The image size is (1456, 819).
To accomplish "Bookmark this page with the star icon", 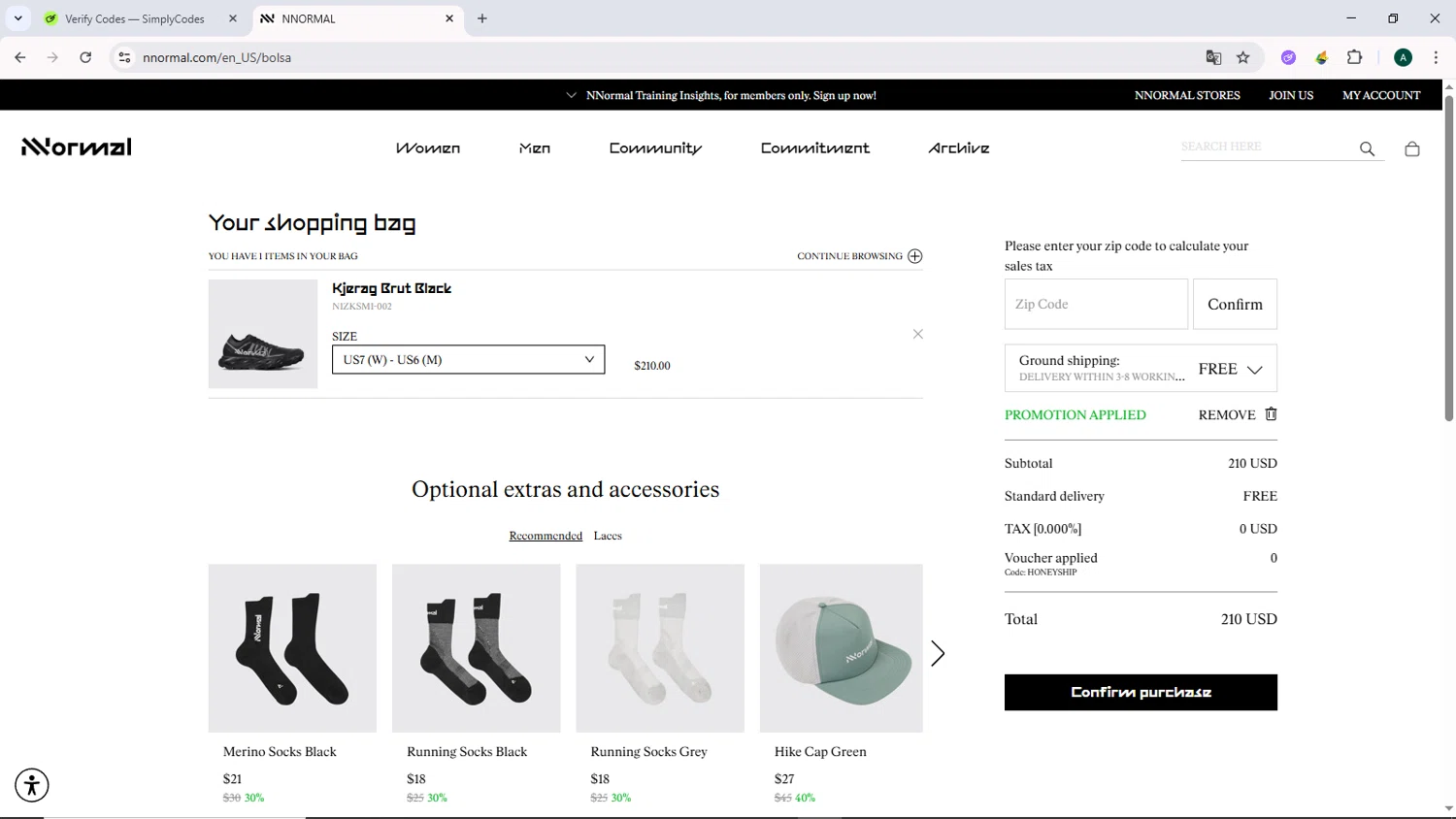I will tap(1242, 57).
